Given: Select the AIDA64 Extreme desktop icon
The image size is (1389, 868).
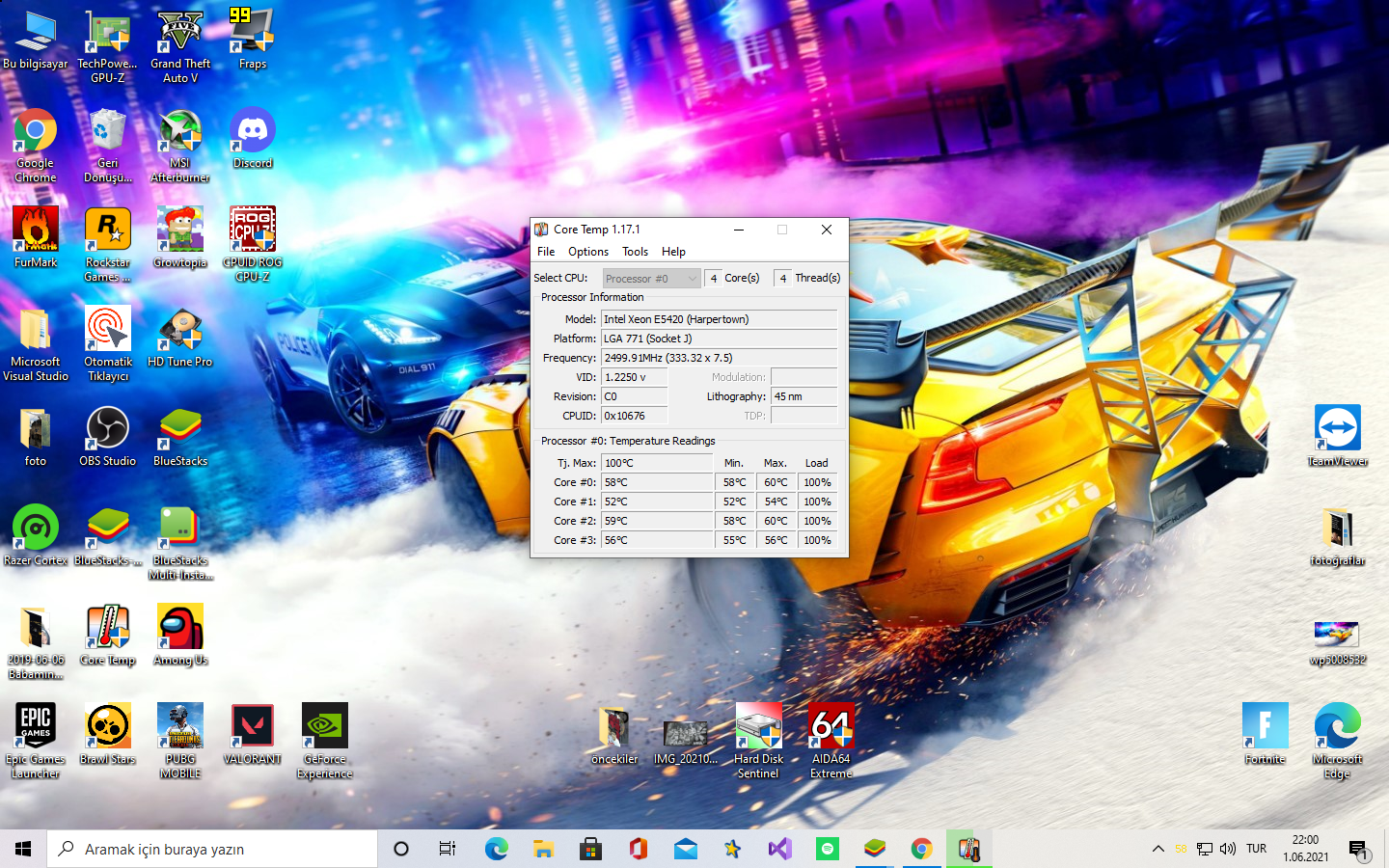Looking at the screenshot, I should pyautogui.click(x=831, y=742).
